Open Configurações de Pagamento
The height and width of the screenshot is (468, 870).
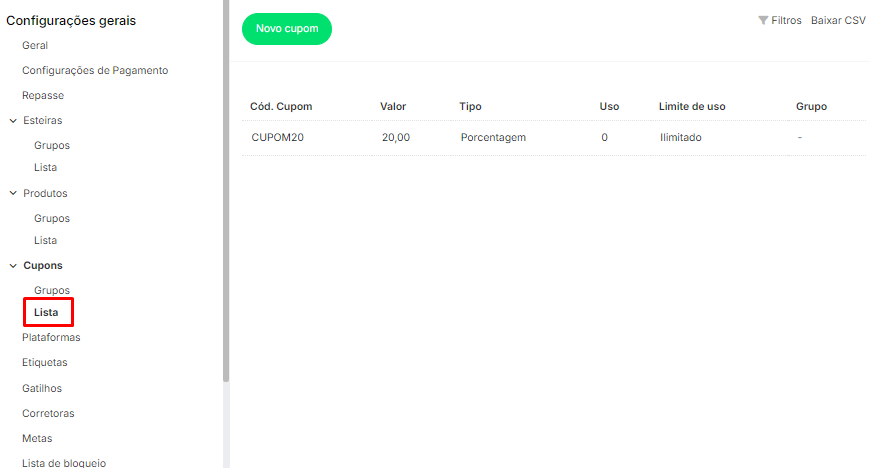tap(95, 70)
